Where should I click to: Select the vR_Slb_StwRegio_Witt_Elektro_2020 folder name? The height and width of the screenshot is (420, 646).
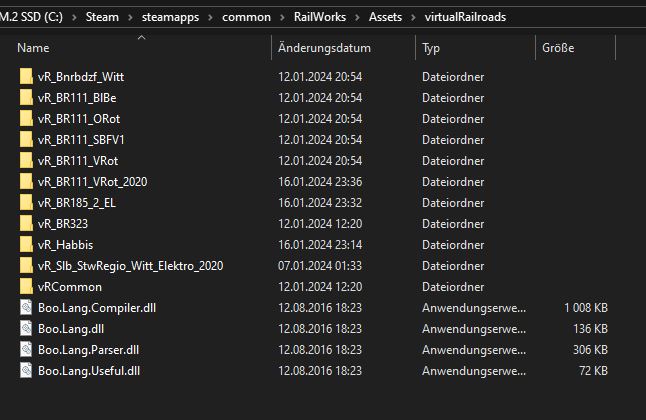click(x=130, y=266)
